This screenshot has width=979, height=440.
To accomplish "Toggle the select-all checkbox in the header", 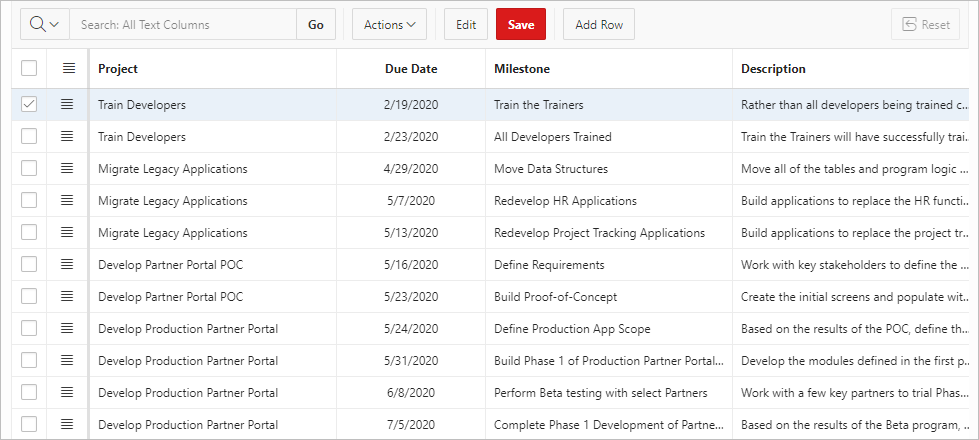I will click(x=29, y=69).
